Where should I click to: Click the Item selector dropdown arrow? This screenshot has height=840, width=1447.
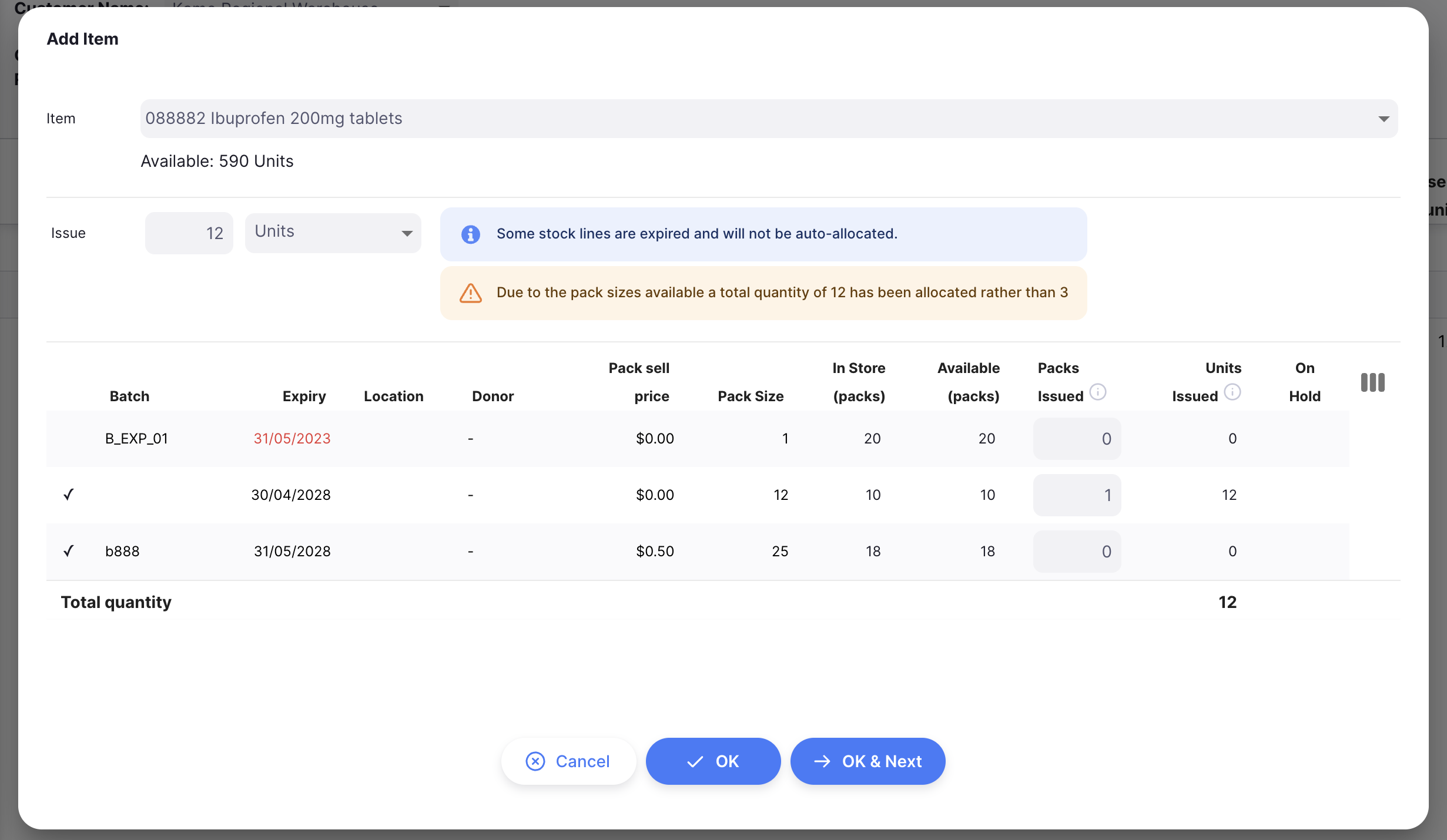[x=1384, y=119]
